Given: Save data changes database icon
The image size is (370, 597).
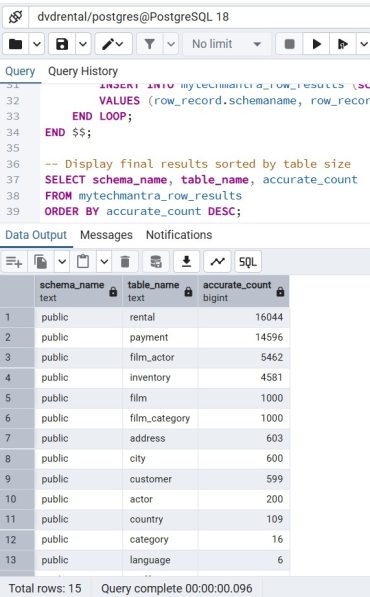Looking at the screenshot, I should tap(156, 262).
